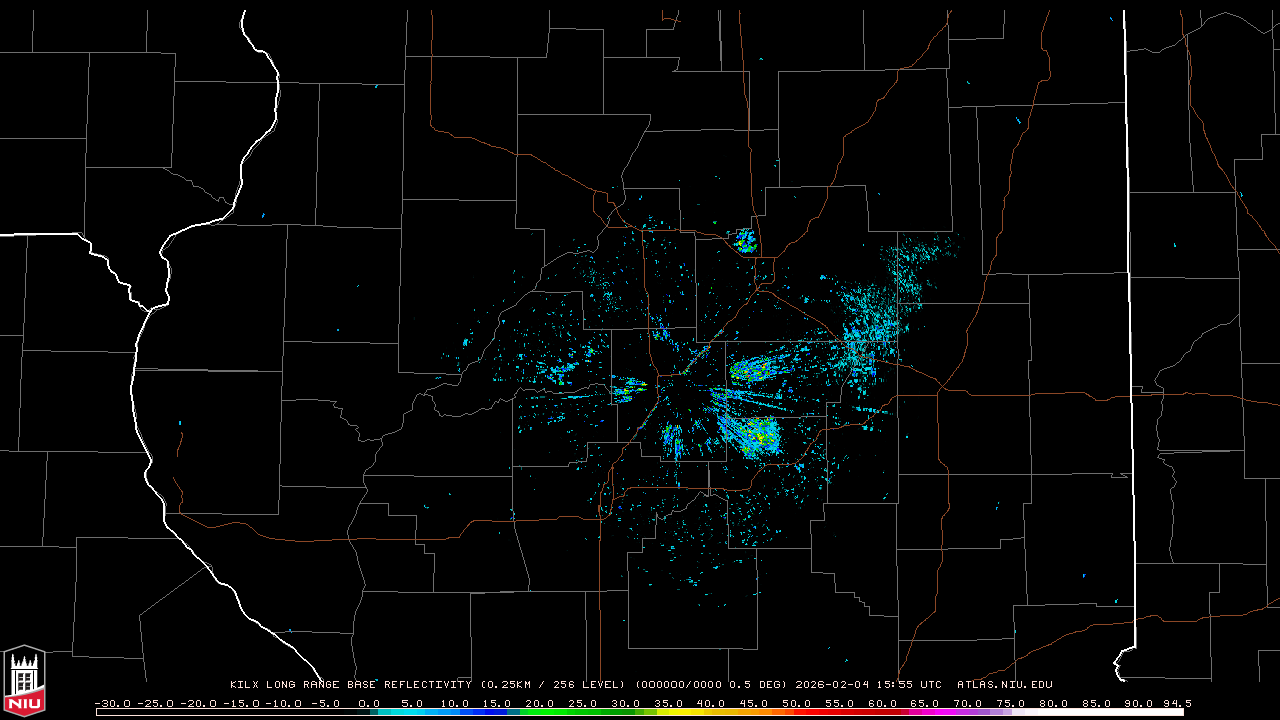
Task: Click the (0.25KM / 256 LEVEL) resolution text
Action: (553, 685)
